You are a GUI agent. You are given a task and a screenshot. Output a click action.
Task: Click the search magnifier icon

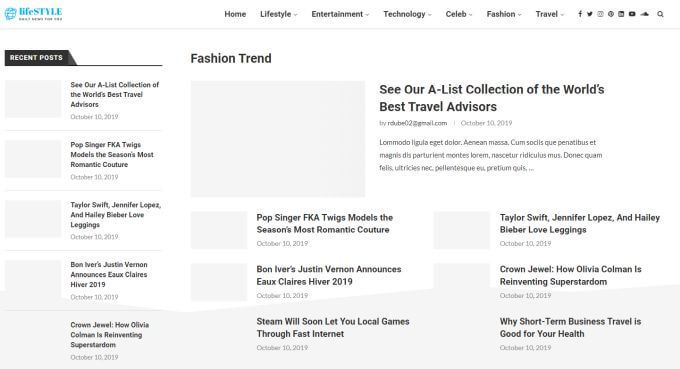pos(660,14)
